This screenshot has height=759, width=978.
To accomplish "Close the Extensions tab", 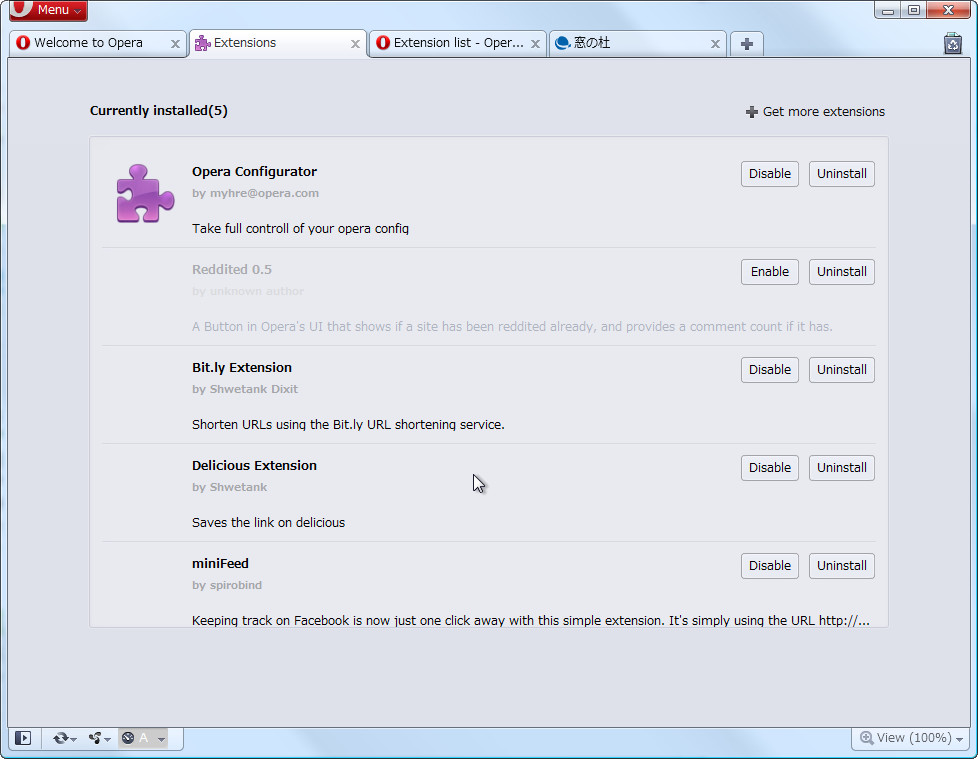I will pos(355,44).
